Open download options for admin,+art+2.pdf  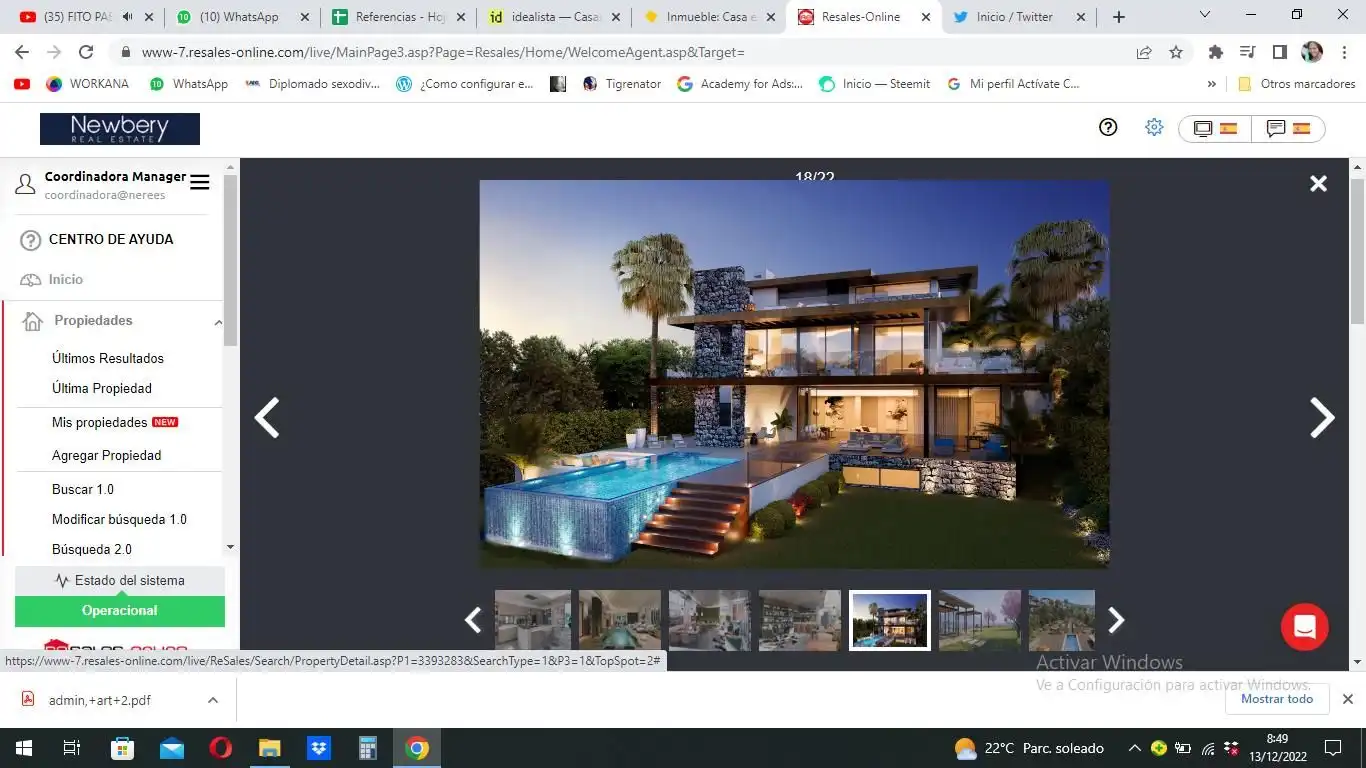click(x=213, y=700)
